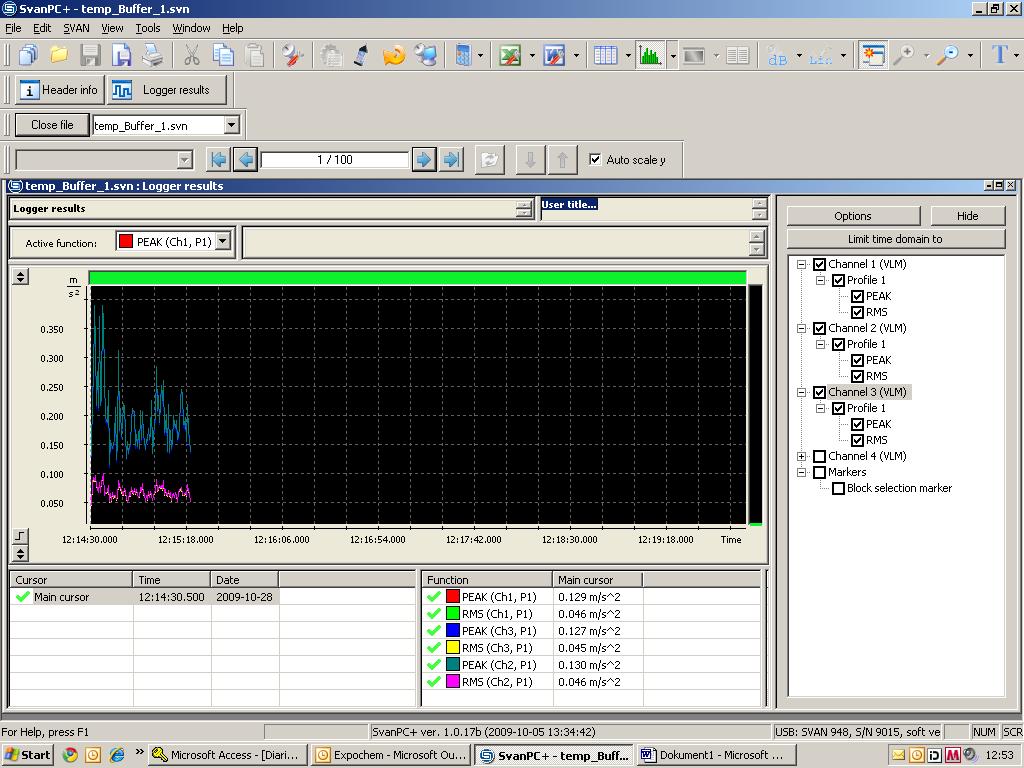Click the magenta RMS (Ch2, P1) color swatch
Image resolution: width=1024 pixels, height=768 pixels.
pyautogui.click(x=453, y=682)
